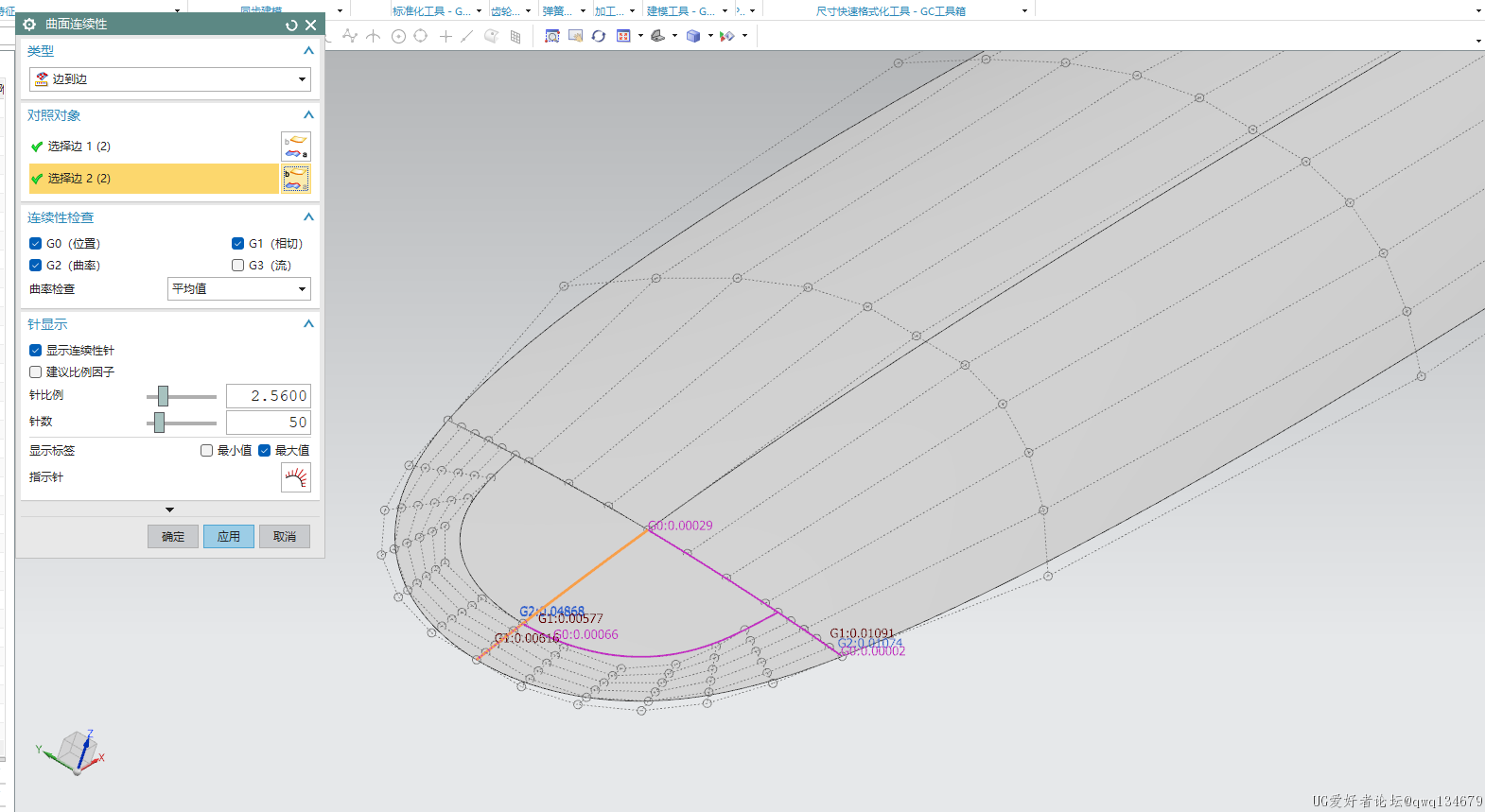Image resolution: width=1485 pixels, height=812 pixels.
Task: Click the 针比例 slider handle
Action: (163, 396)
